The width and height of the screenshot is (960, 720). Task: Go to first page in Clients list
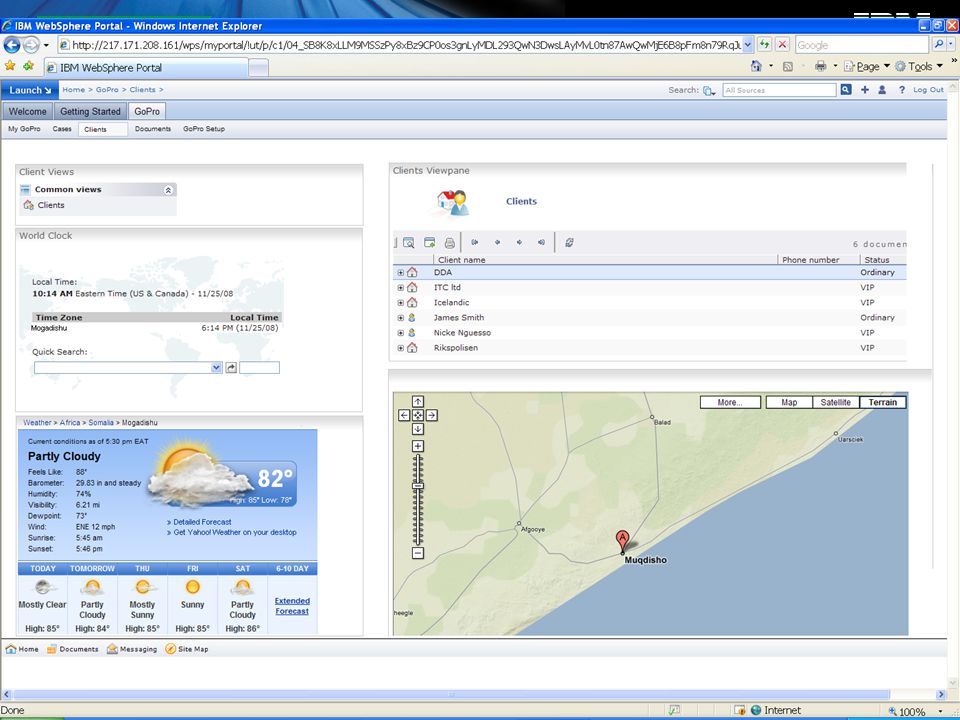(474, 242)
